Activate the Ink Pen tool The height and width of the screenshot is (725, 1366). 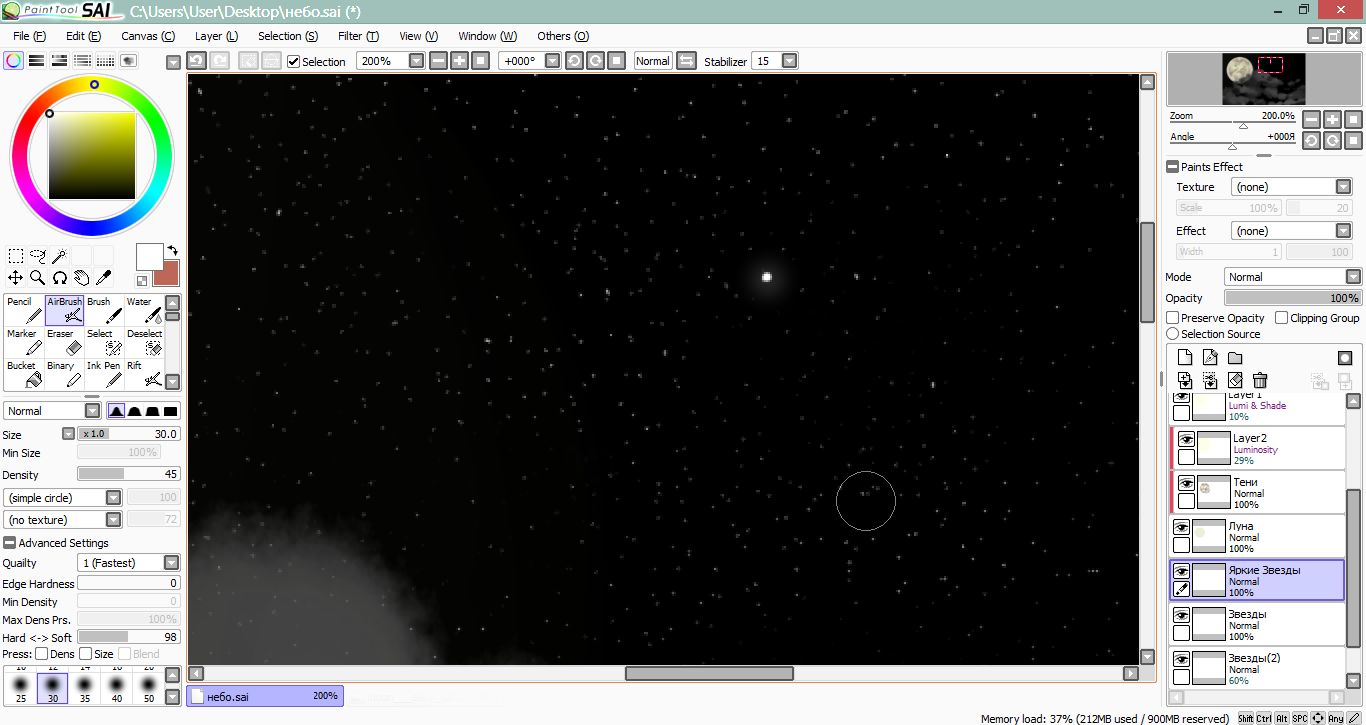(104, 374)
